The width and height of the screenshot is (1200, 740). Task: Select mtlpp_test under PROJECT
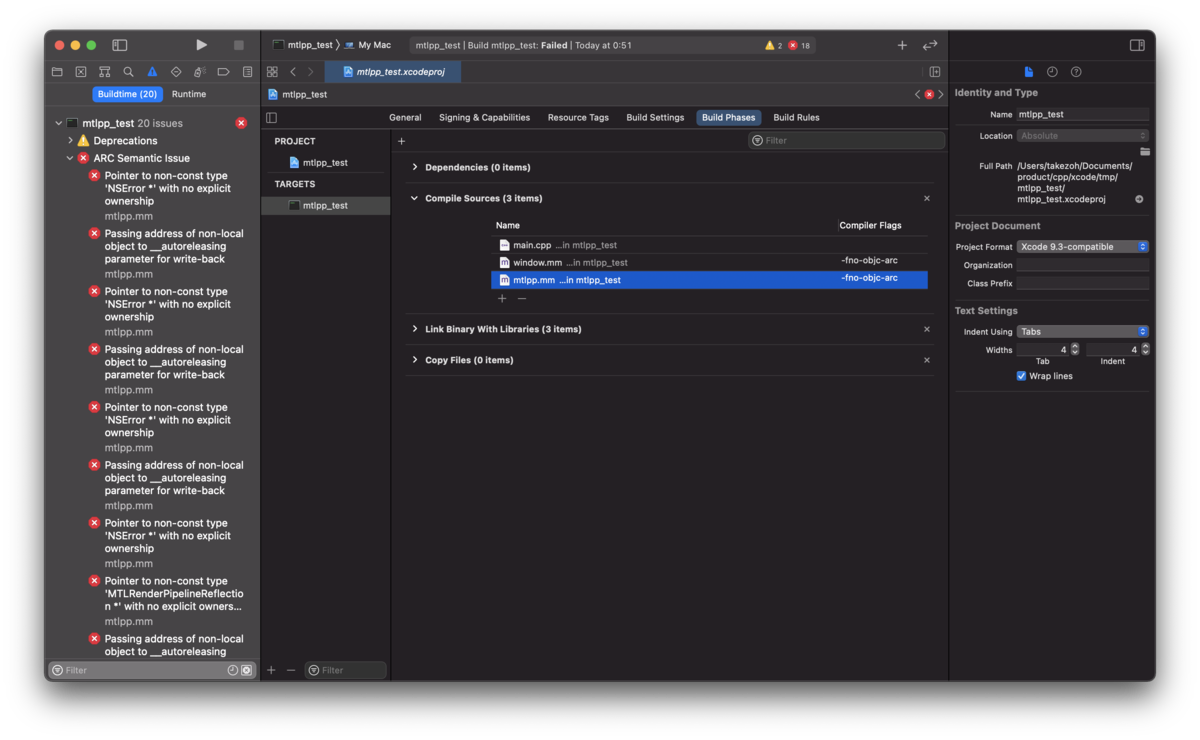[x=325, y=162]
